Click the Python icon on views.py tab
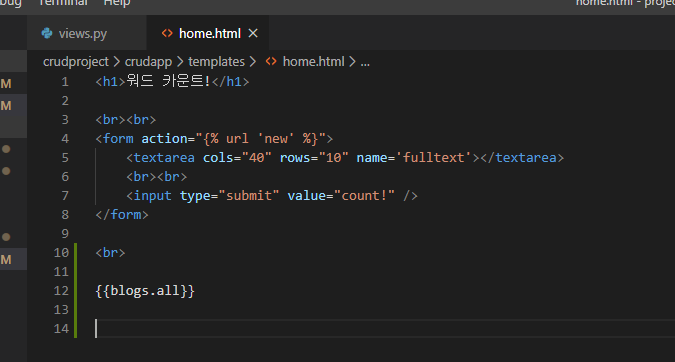The width and height of the screenshot is (675, 362). (47, 33)
